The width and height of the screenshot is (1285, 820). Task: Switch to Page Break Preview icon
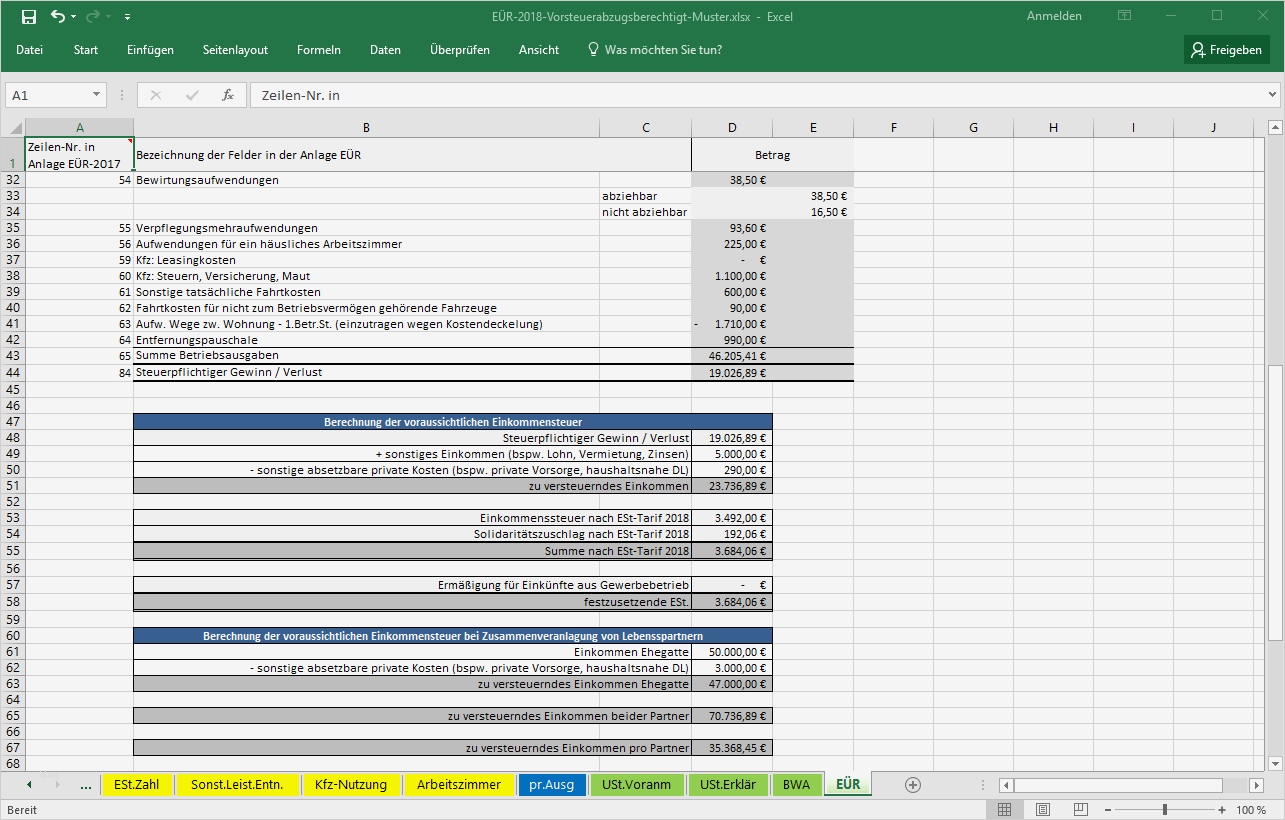click(1081, 809)
